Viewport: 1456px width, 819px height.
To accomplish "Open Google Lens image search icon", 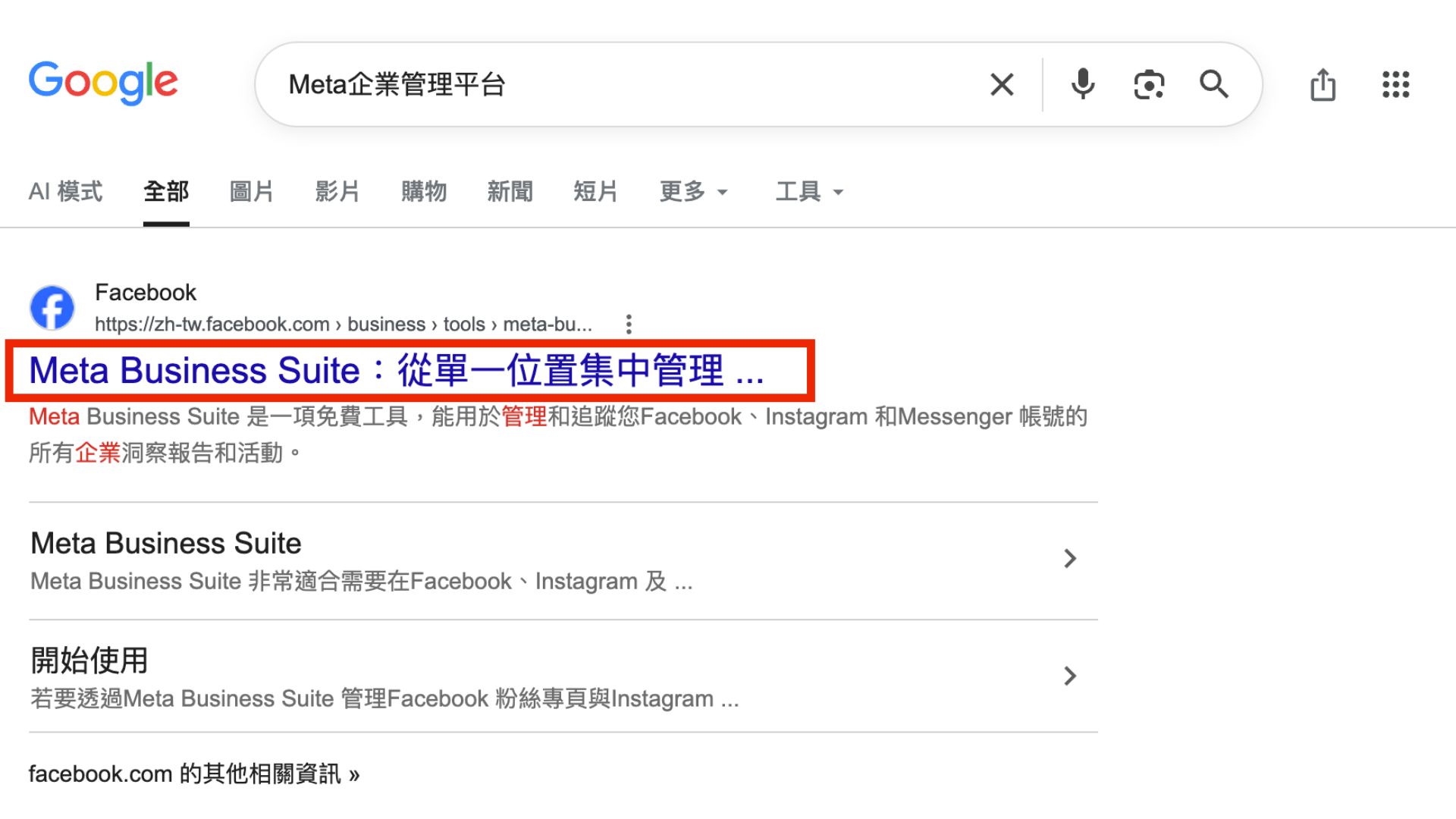I will point(1149,84).
